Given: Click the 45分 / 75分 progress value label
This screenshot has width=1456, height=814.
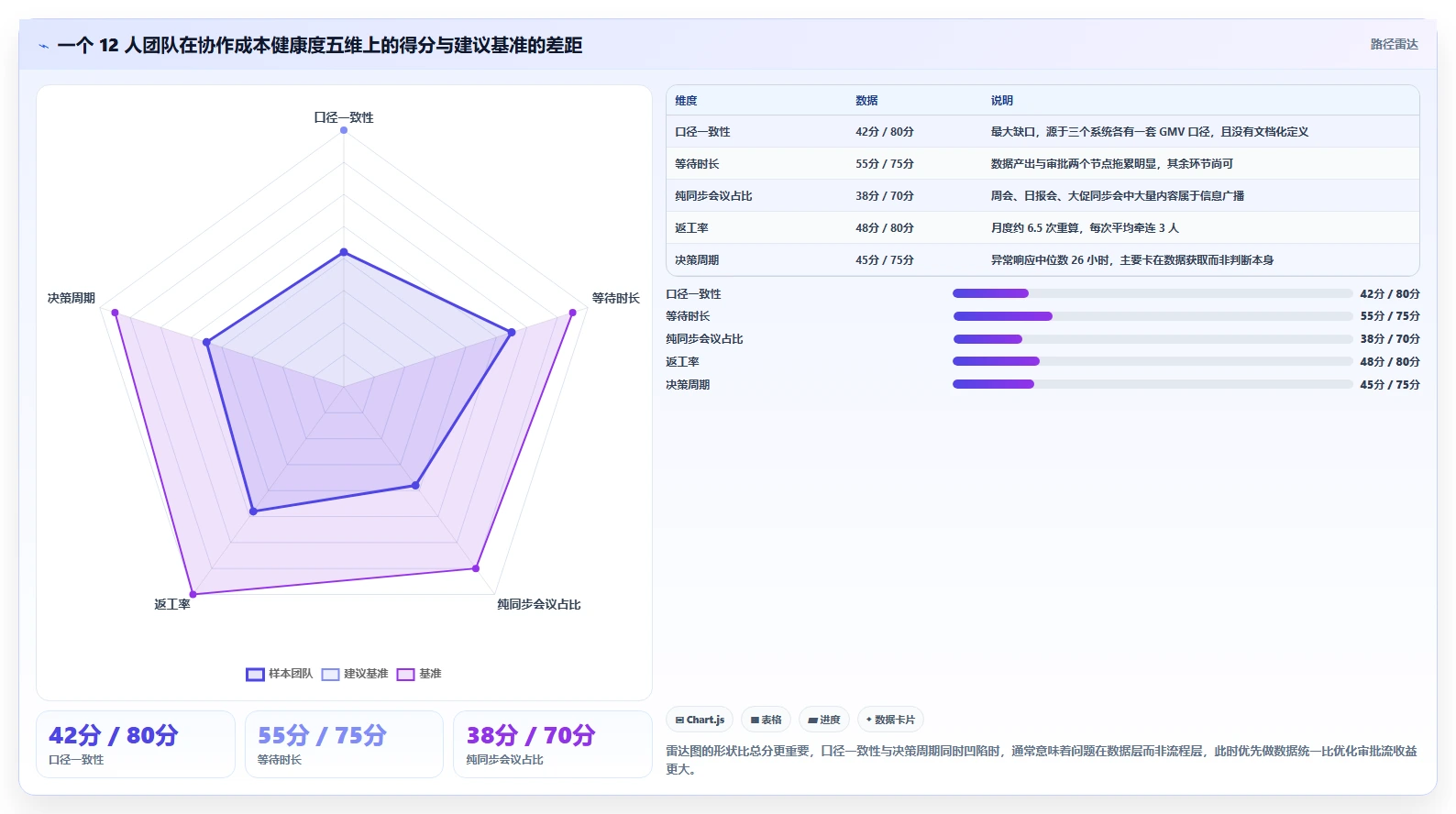Looking at the screenshot, I should coord(1390,385).
